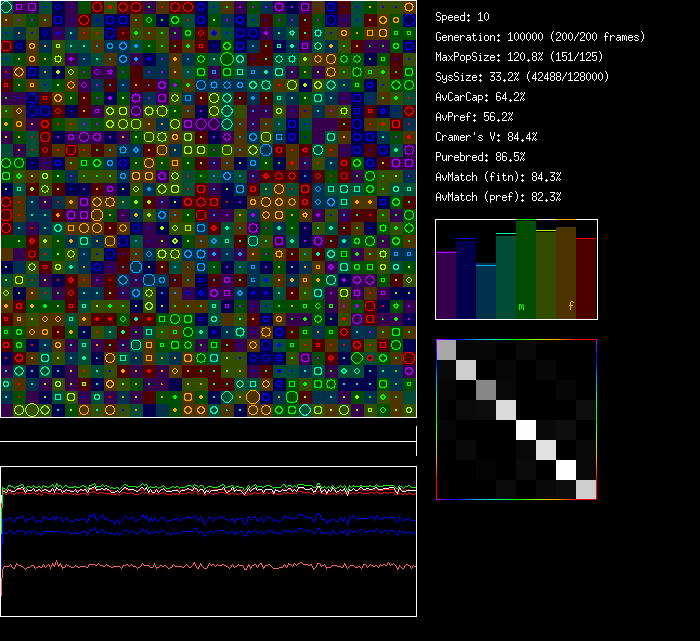This screenshot has width=700, height=641.
Task: Click the 'Speed: 10' readout
Action: click(x=462, y=17)
